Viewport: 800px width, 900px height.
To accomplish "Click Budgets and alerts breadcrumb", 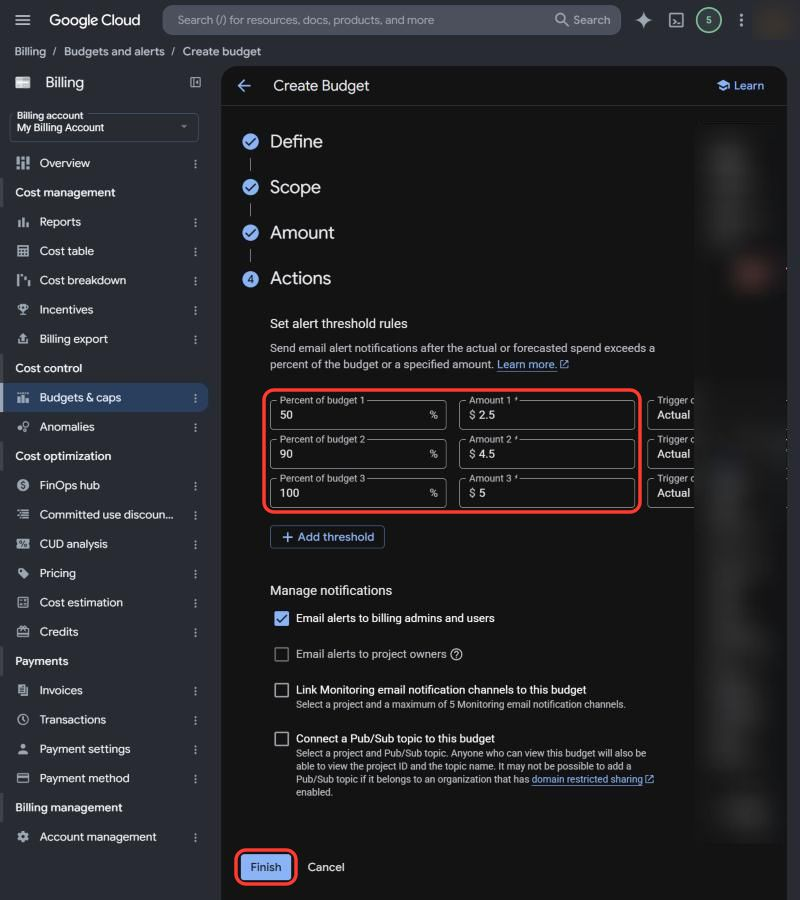I will pos(114,51).
